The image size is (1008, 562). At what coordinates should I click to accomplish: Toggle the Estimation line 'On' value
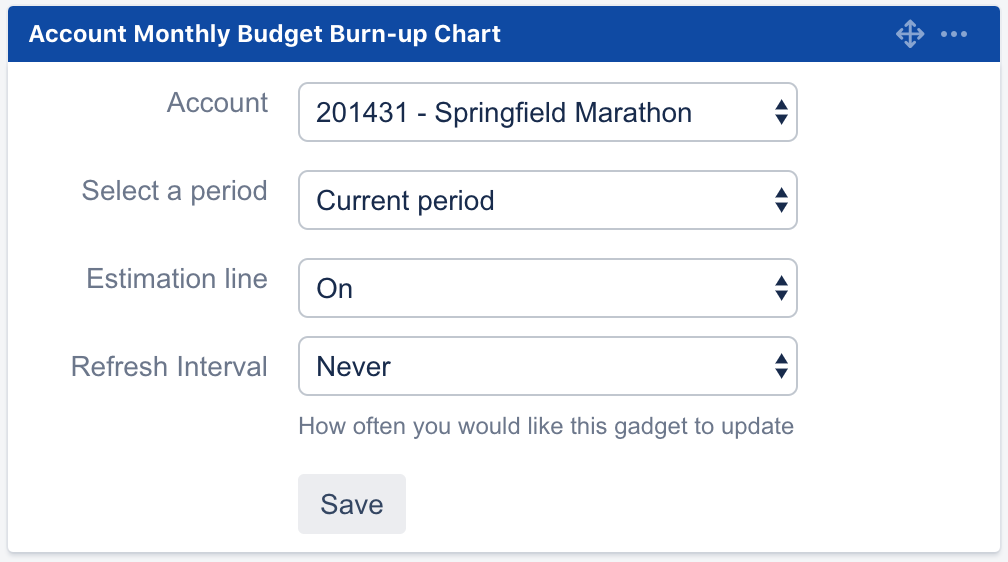[x=335, y=289]
